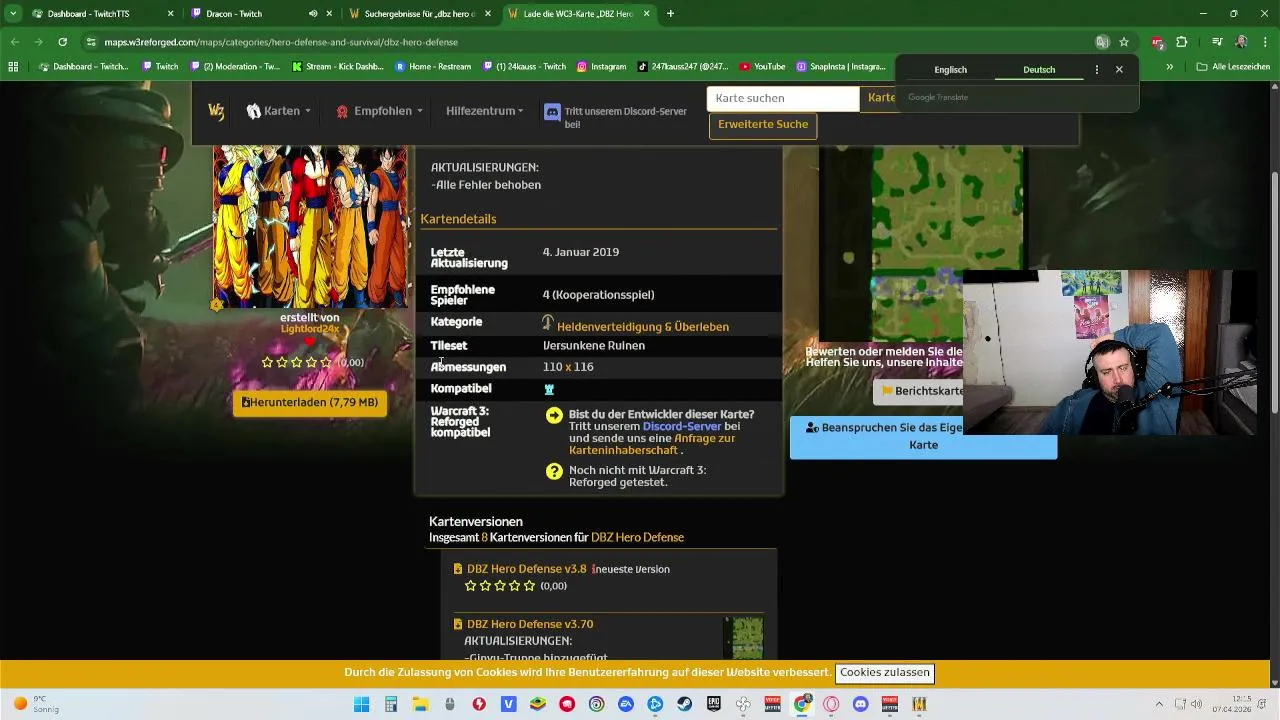This screenshot has height=720, width=1280.
Task: Close the Google Translate popup
Action: pyautogui.click(x=1119, y=70)
